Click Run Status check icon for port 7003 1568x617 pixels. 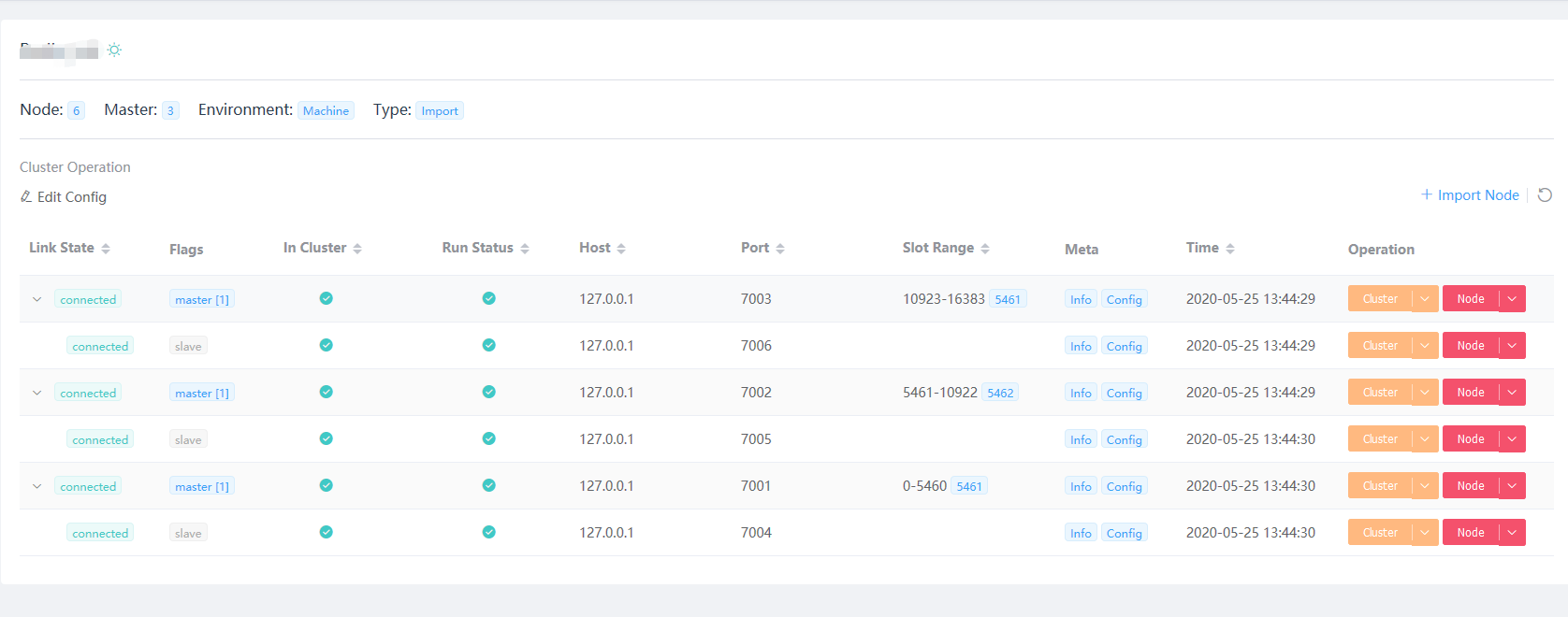(488, 298)
